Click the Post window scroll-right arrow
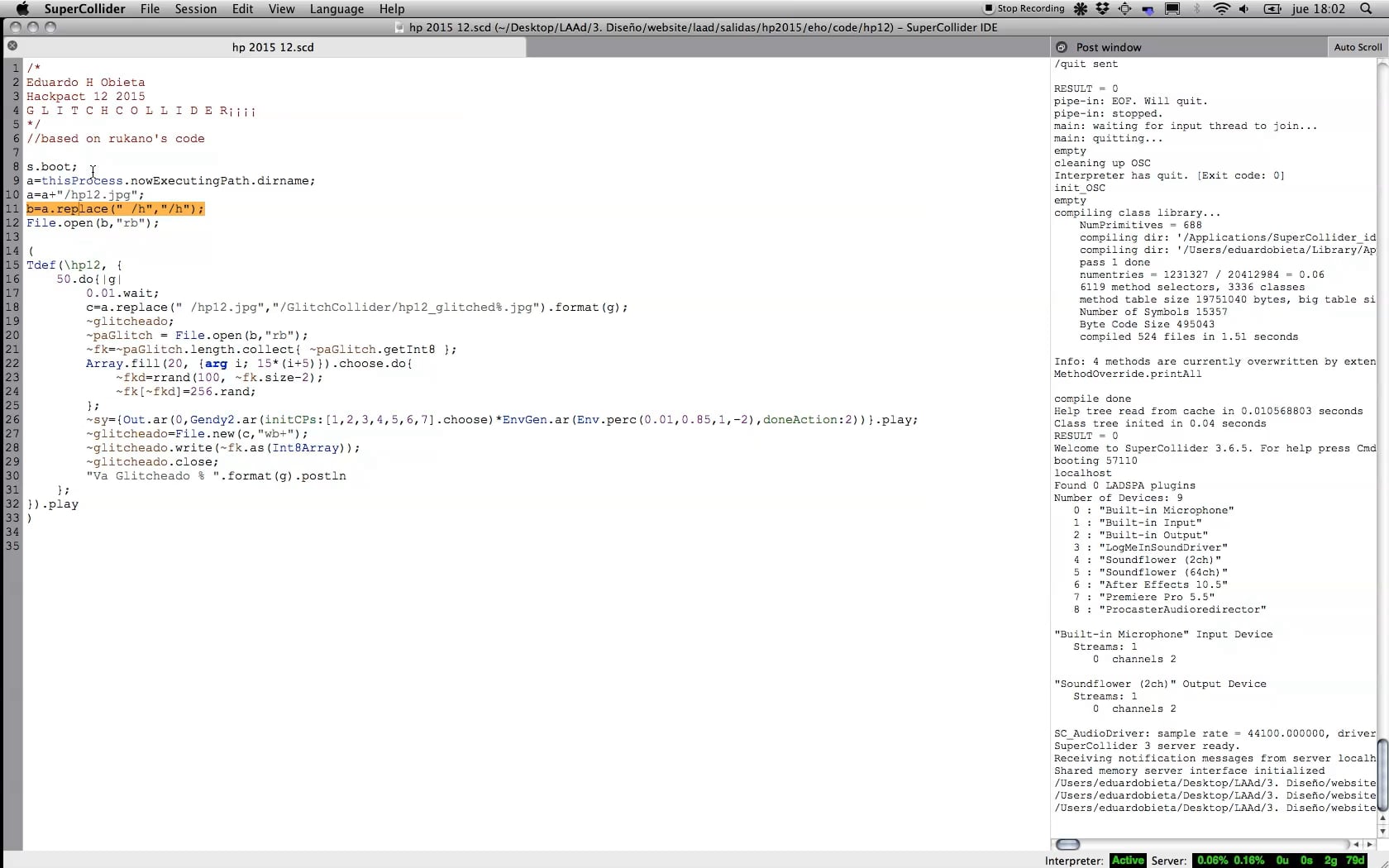The height and width of the screenshot is (868, 1389). pyautogui.click(x=1370, y=844)
